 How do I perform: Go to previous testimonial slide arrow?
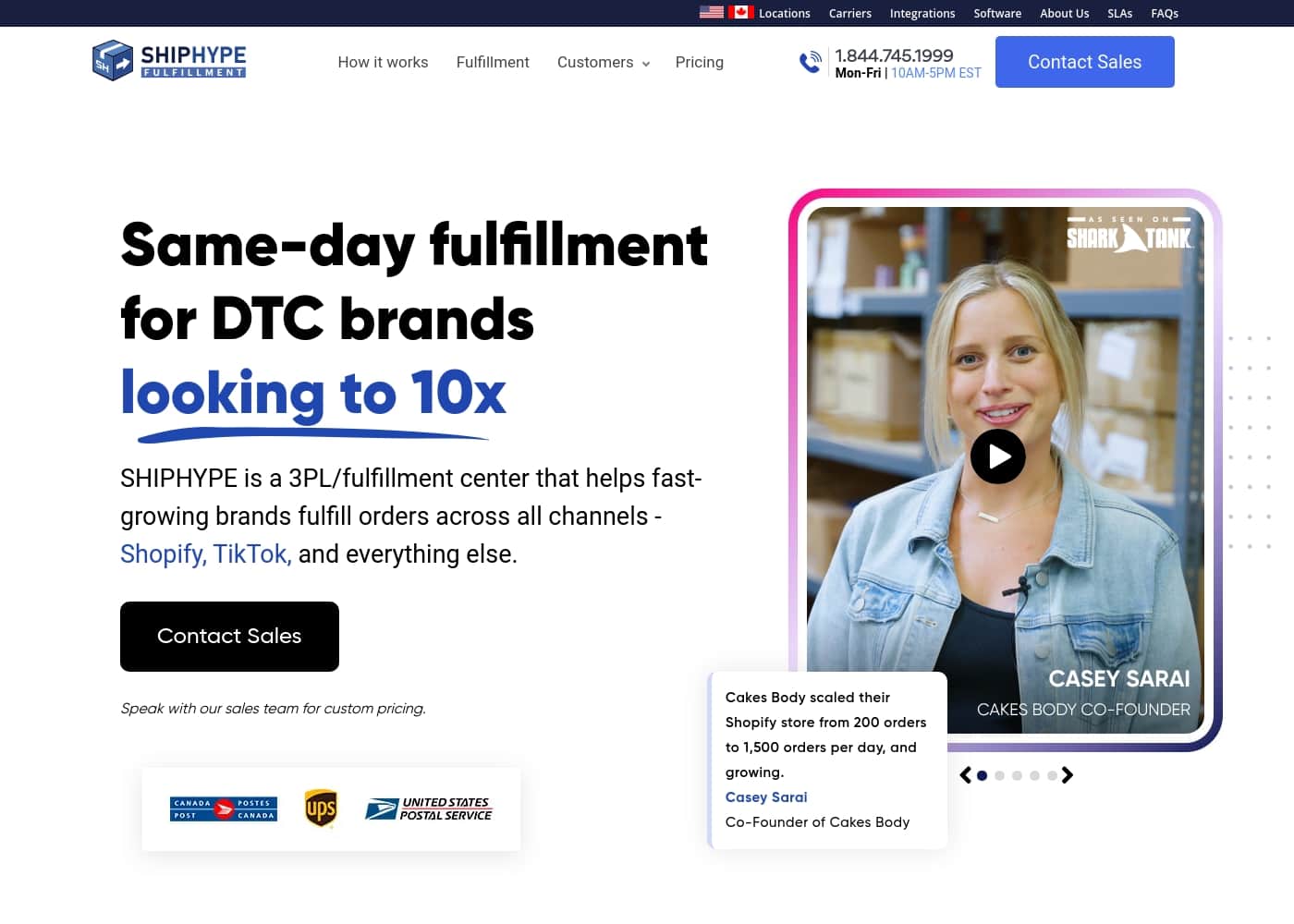[966, 775]
